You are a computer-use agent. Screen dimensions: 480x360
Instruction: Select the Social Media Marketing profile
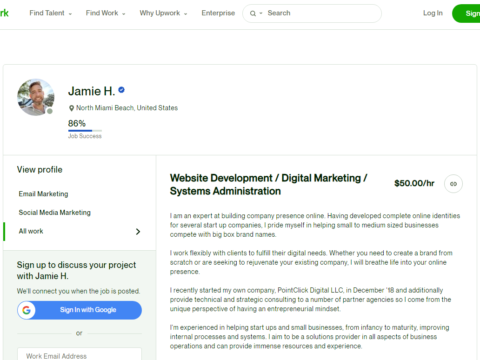pos(55,212)
